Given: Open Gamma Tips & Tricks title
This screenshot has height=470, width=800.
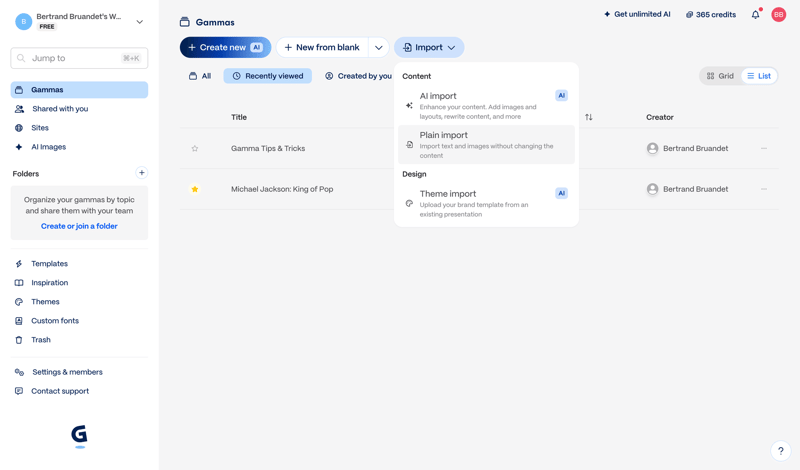Looking at the screenshot, I should [268, 149].
